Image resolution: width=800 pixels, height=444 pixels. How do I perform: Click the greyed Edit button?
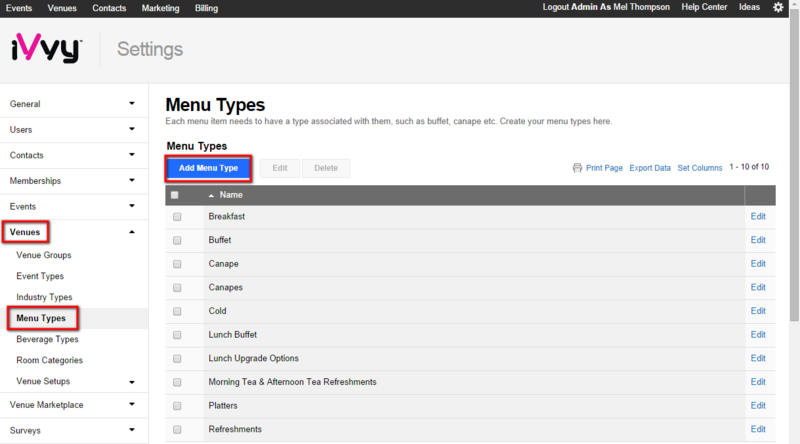click(280, 168)
